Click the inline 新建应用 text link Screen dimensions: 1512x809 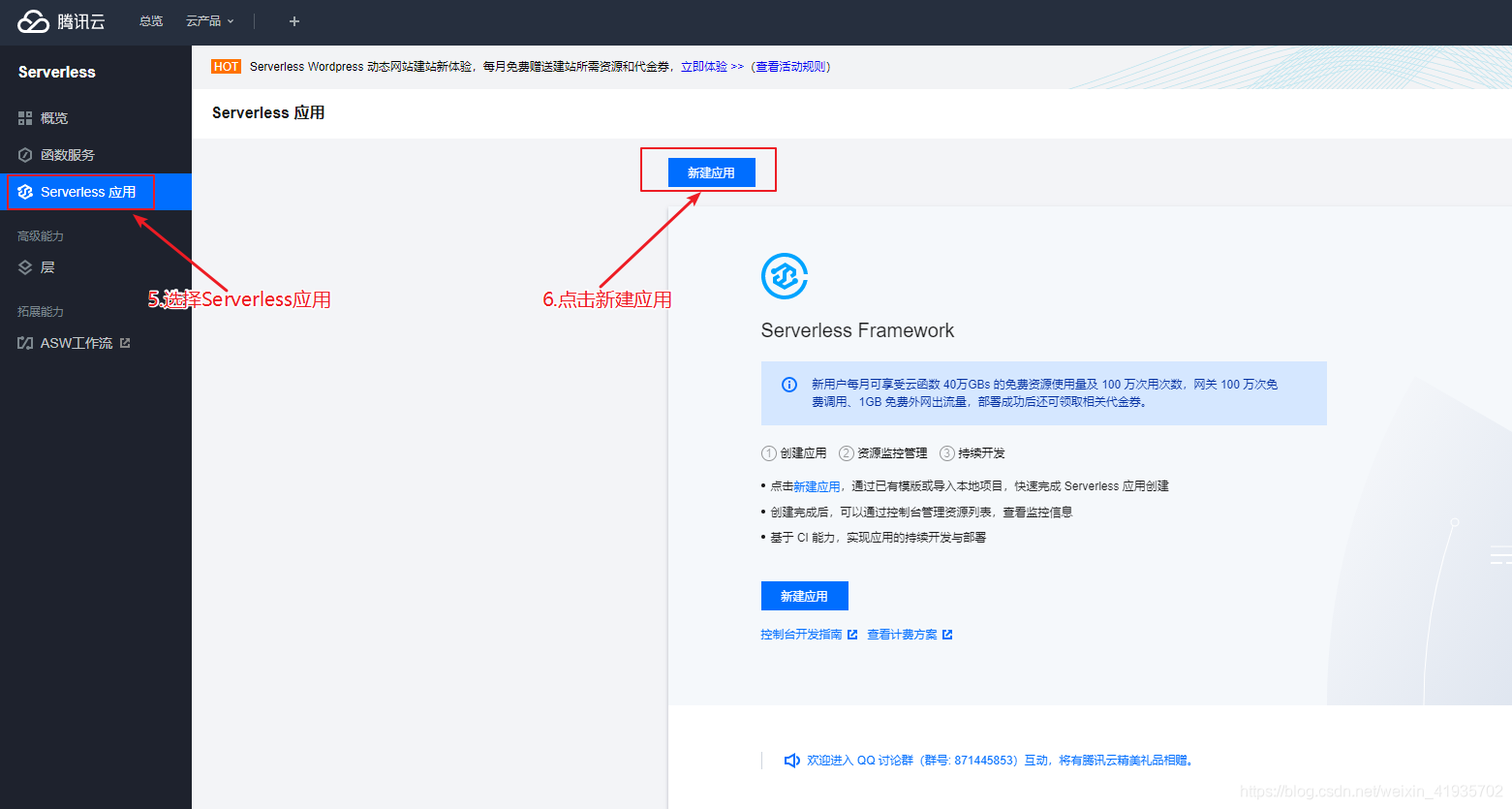click(817, 486)
